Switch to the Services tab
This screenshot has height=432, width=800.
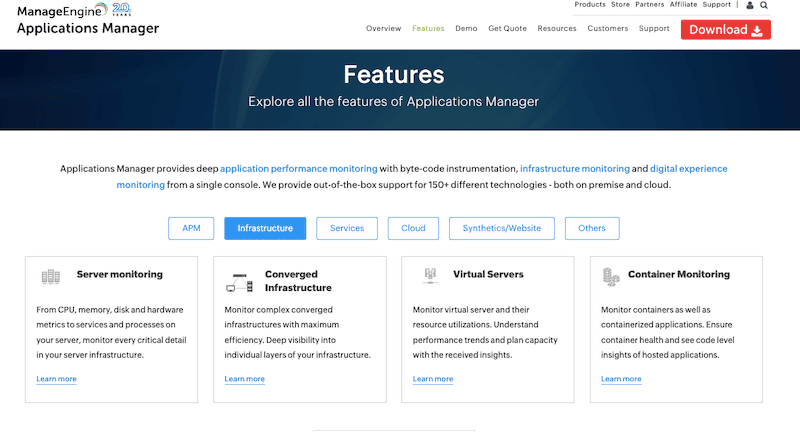click(347, 228)
